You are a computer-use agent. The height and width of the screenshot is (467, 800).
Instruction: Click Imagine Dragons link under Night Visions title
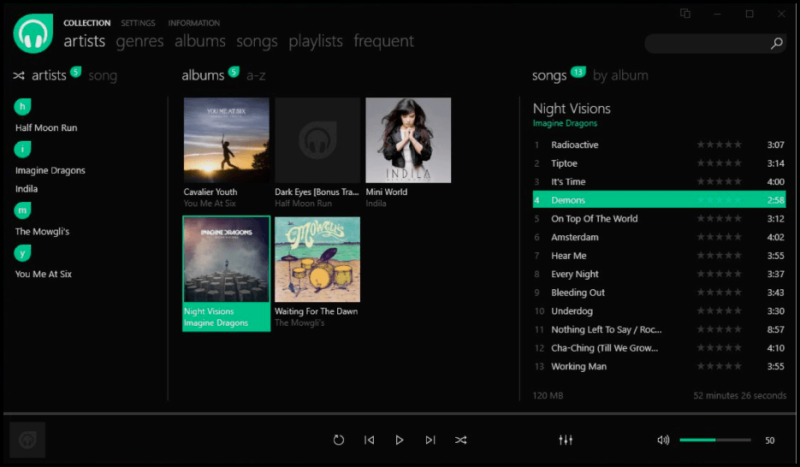point(565,124)
